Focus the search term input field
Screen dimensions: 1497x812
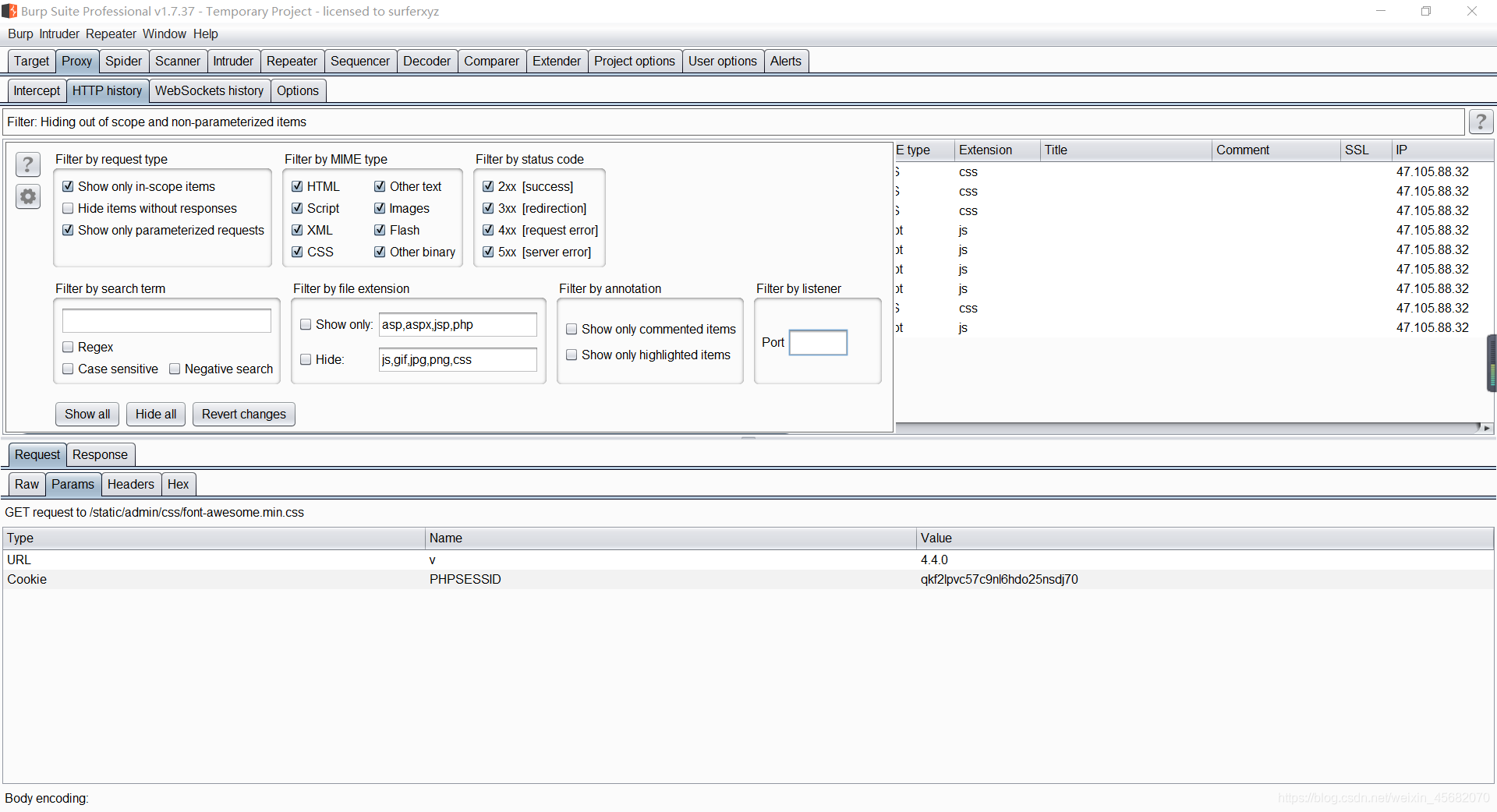point(167,320)
